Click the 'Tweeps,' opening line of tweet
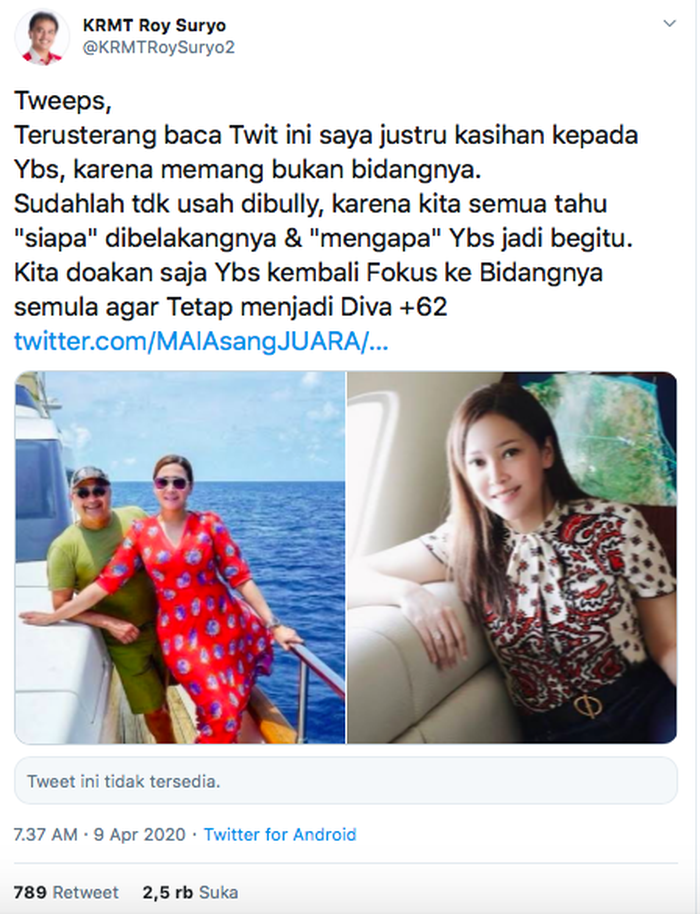The image size is (700, 914). pos(62,101)
